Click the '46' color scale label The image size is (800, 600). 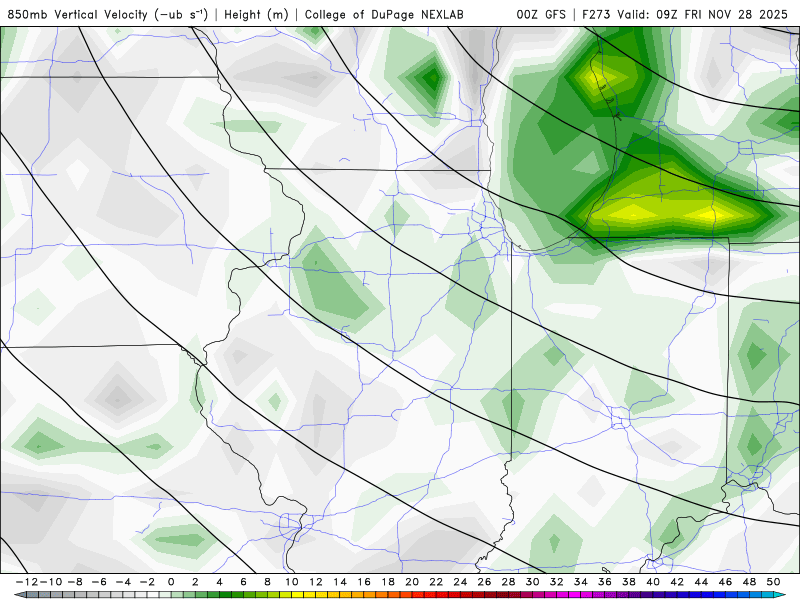pyautogui.click(x=726, y=582)
